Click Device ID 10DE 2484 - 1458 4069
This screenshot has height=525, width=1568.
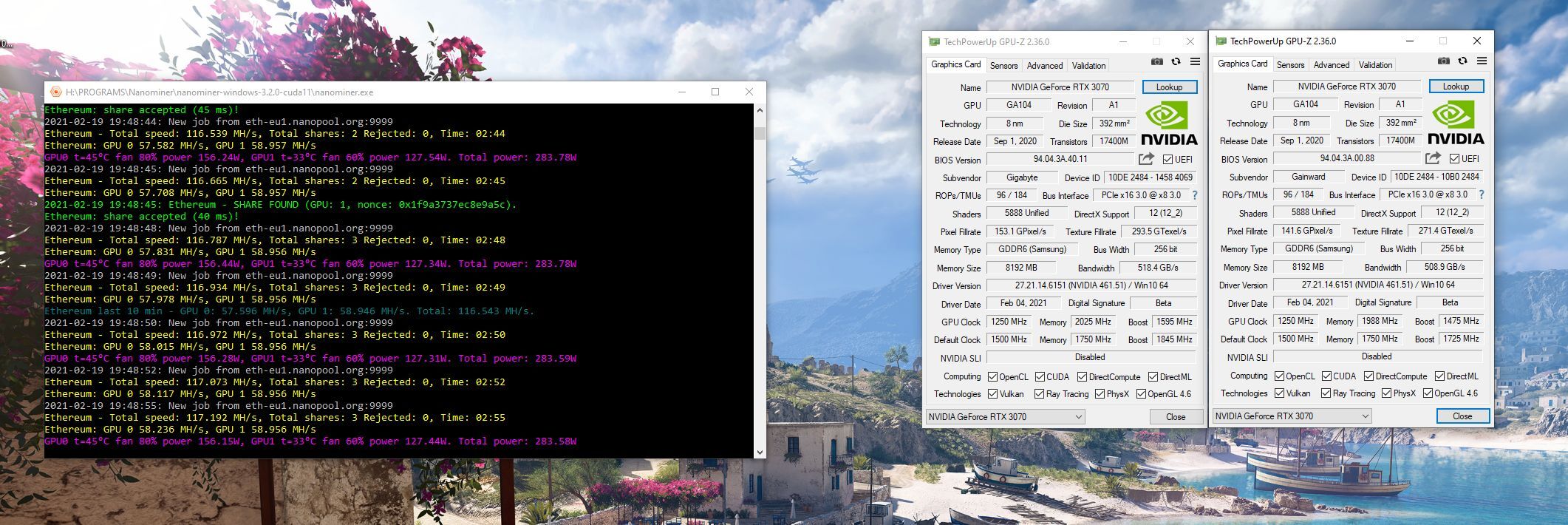tap(1151, 177)
